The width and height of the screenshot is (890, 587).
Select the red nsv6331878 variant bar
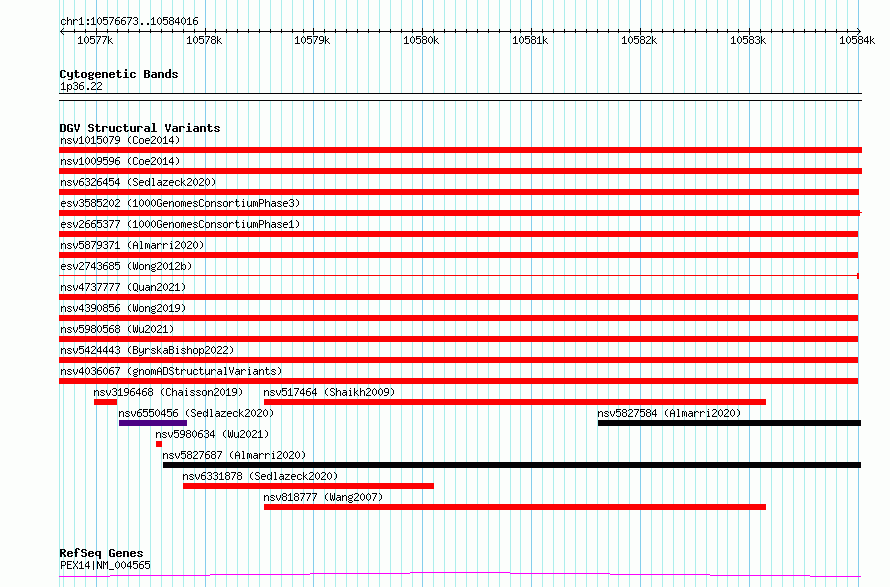pyautogui.click(x=308, y=486)
